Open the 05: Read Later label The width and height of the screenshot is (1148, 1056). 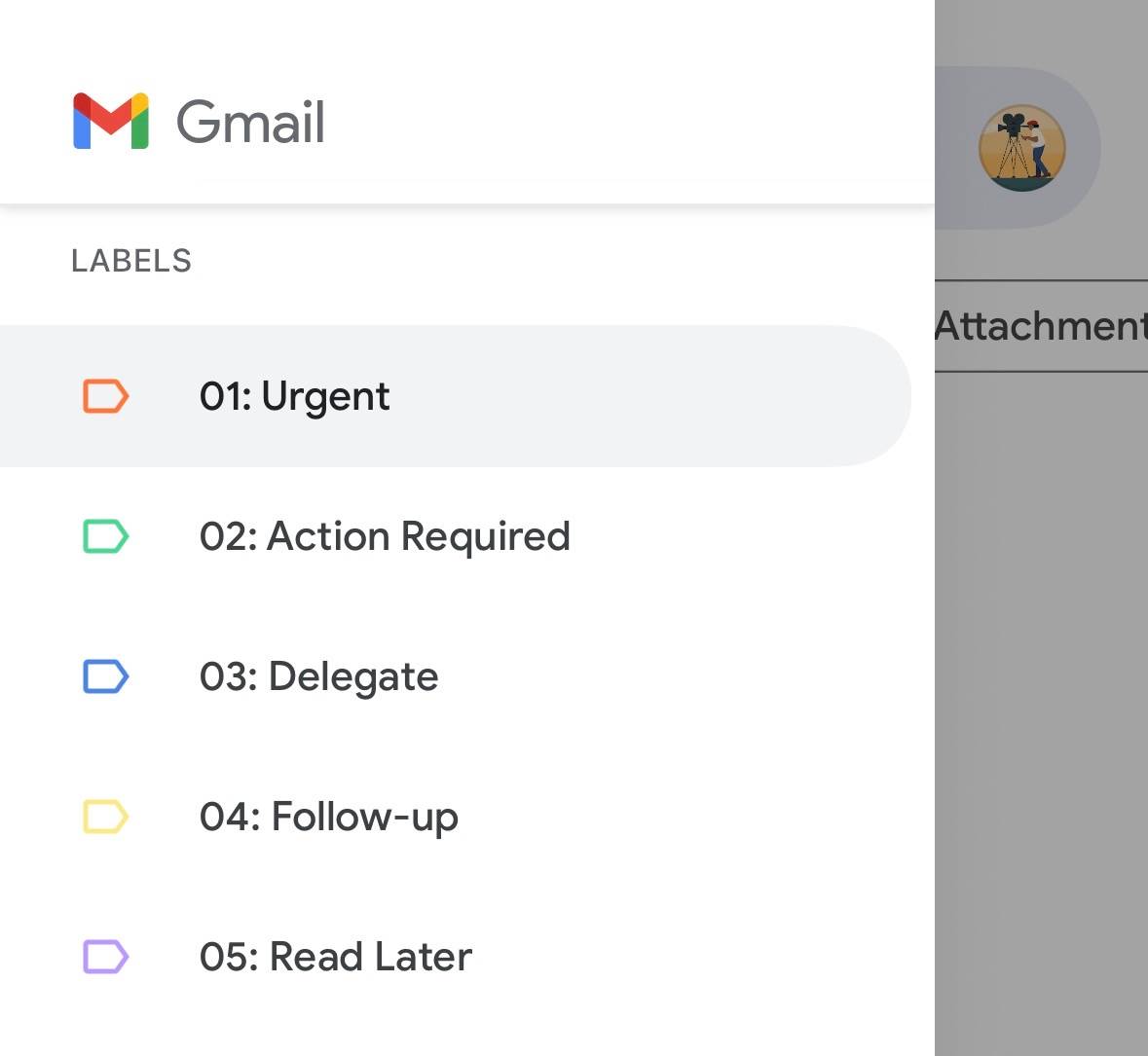(335, 957)
